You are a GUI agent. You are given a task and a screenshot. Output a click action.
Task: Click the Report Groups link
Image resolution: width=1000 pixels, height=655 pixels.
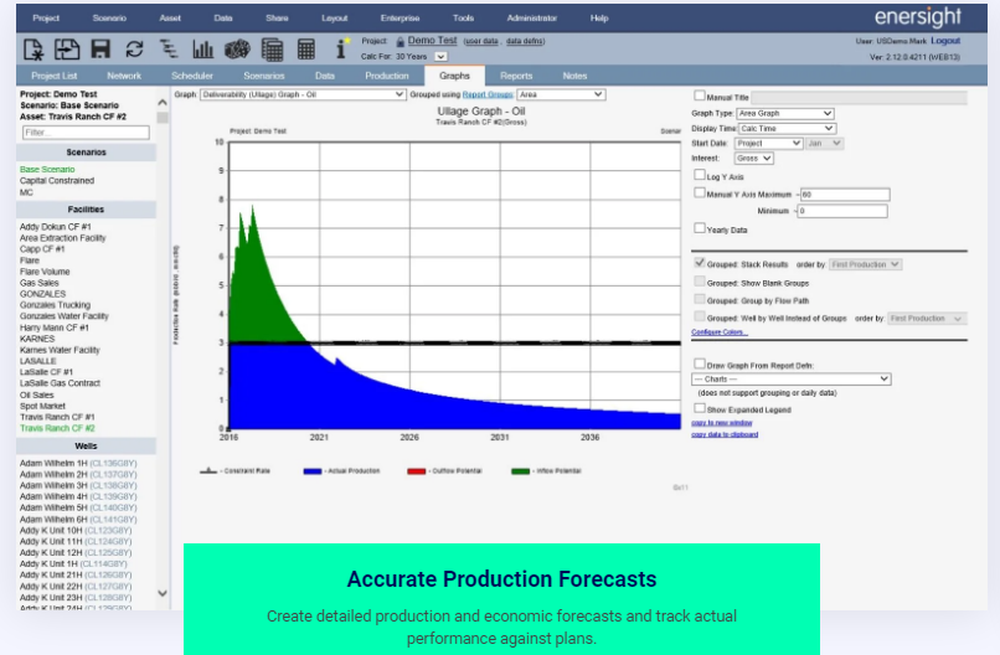(x=487, y=94)
